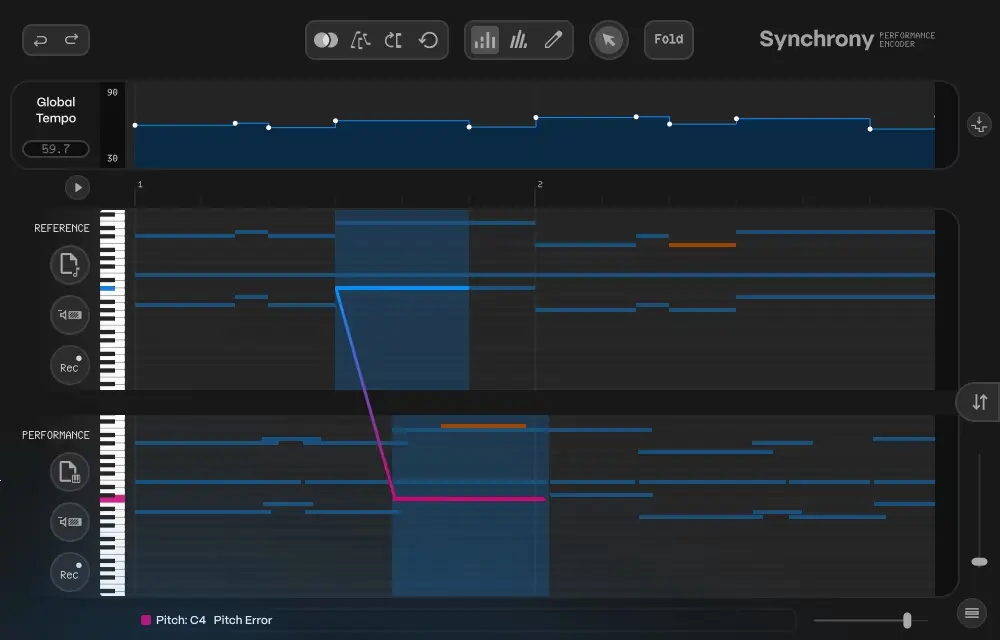
Task: Select the pencil draw tool
Action: point(553,40)
